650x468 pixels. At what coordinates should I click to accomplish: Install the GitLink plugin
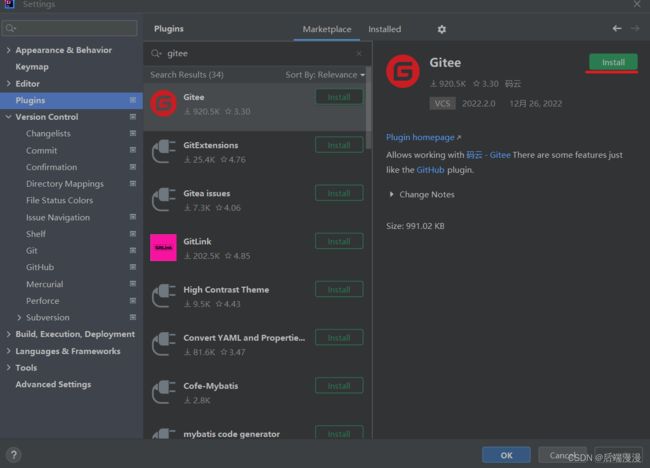pos(339,241)
